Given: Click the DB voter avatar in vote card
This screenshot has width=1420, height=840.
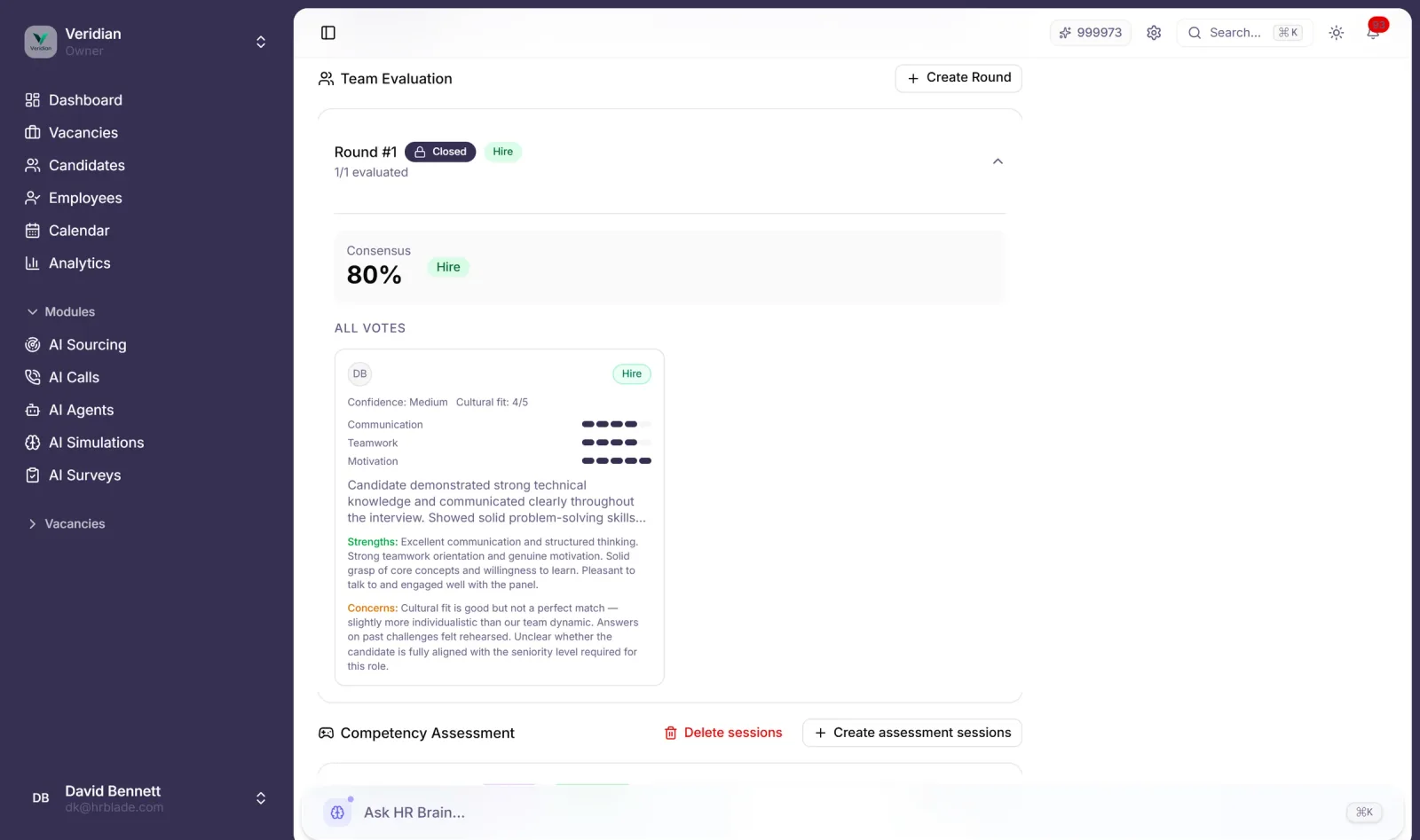Looking at the screenshot, I should click(x=359, y=374).
